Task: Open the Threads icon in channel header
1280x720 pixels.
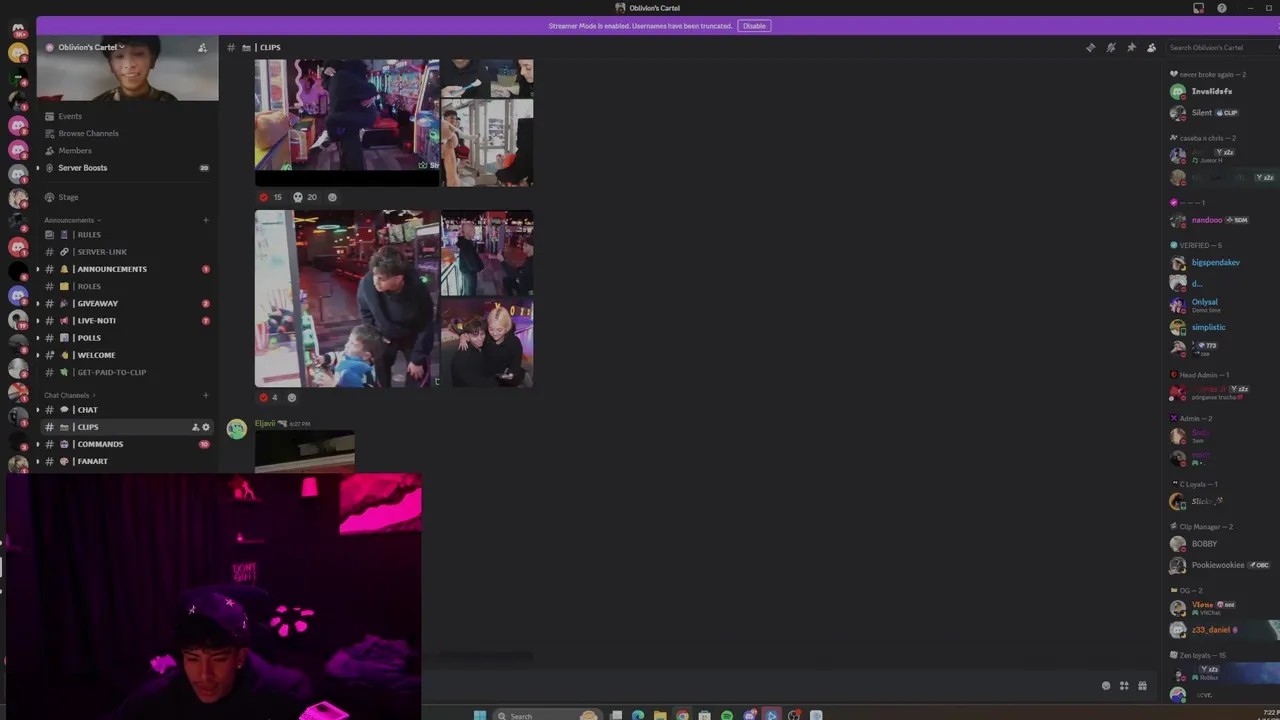Action: coord(1090,48)
